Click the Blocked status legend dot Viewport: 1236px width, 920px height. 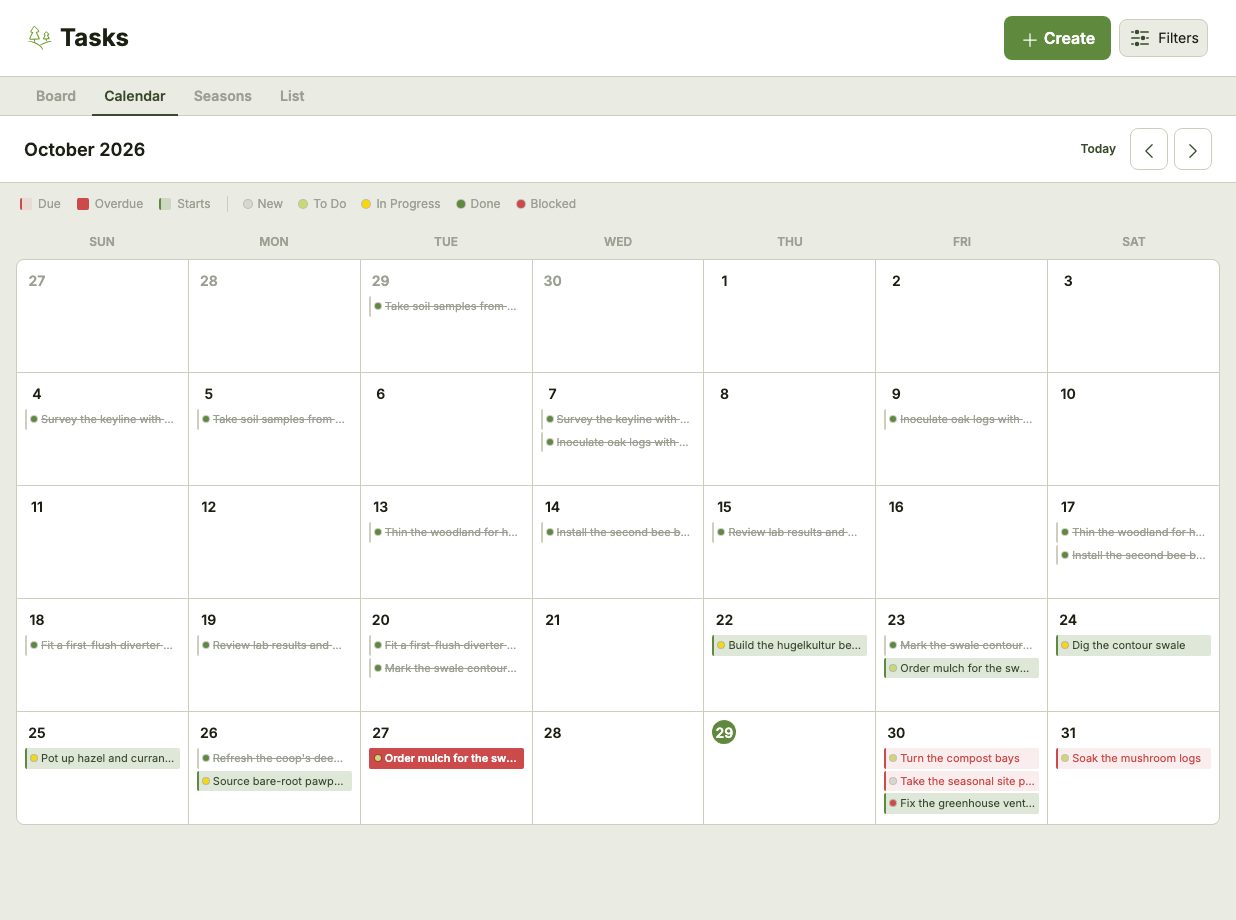click(x=521, y=204)
